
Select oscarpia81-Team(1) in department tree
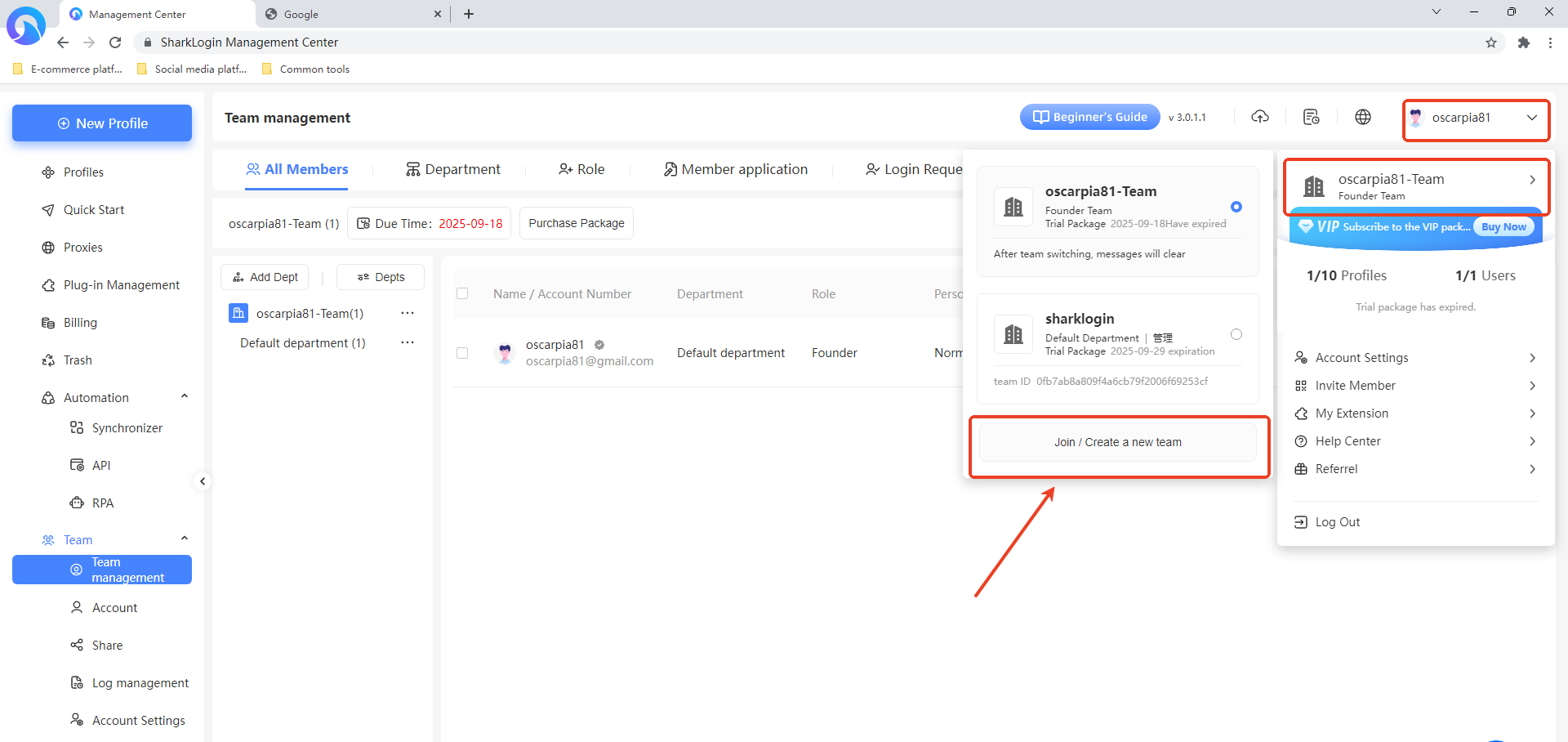click(309, 314)
